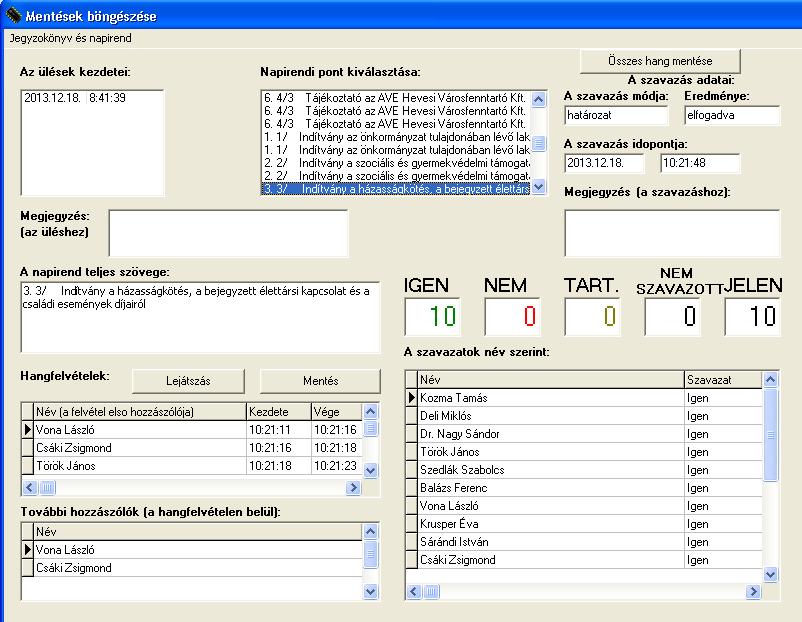Click the recordings table's scroll-up arrow
The height and width of the screenshot is (622, 802).
click(371, 411)
